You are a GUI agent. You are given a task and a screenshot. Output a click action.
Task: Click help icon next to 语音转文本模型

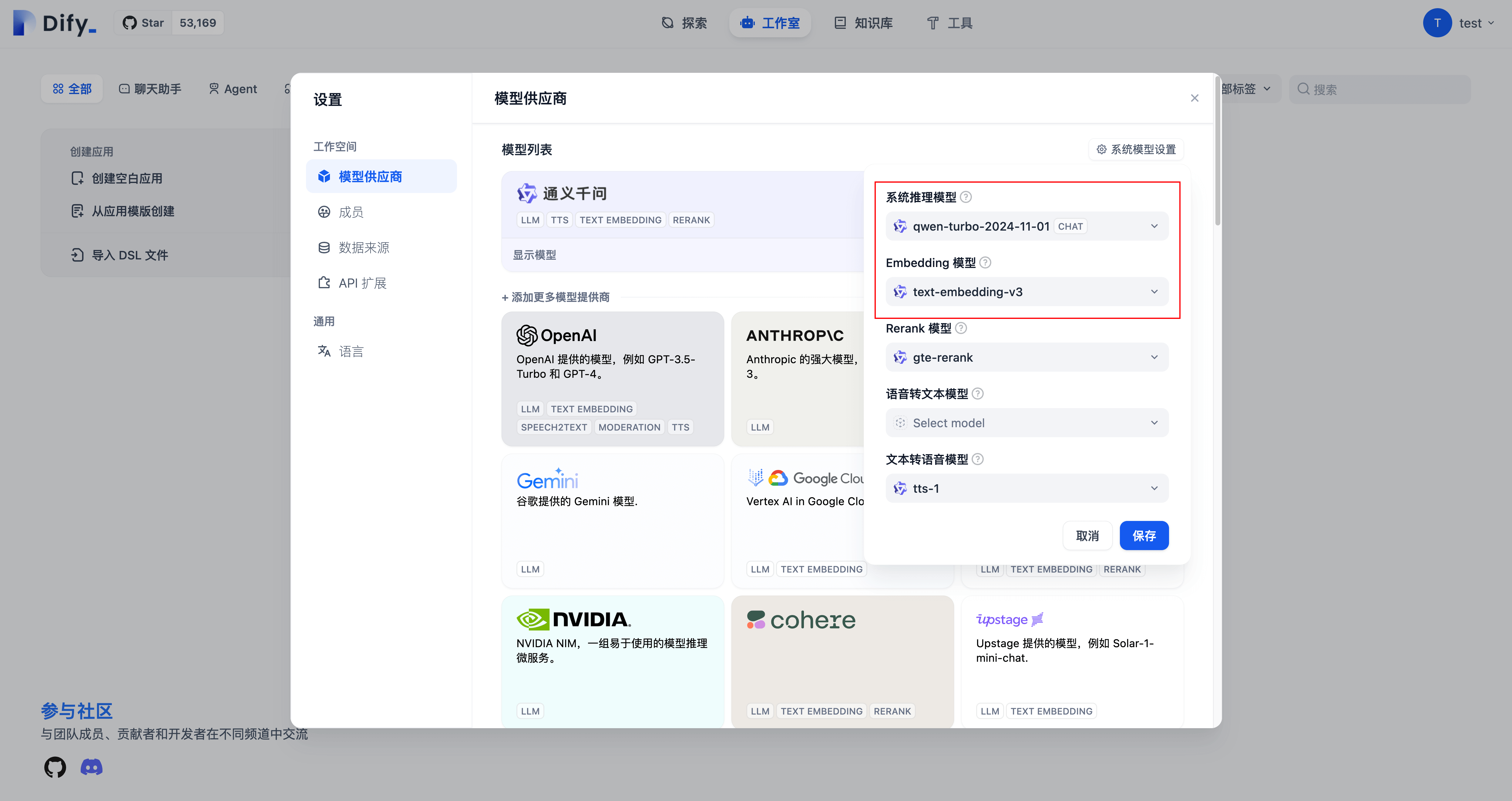[978, 394]
